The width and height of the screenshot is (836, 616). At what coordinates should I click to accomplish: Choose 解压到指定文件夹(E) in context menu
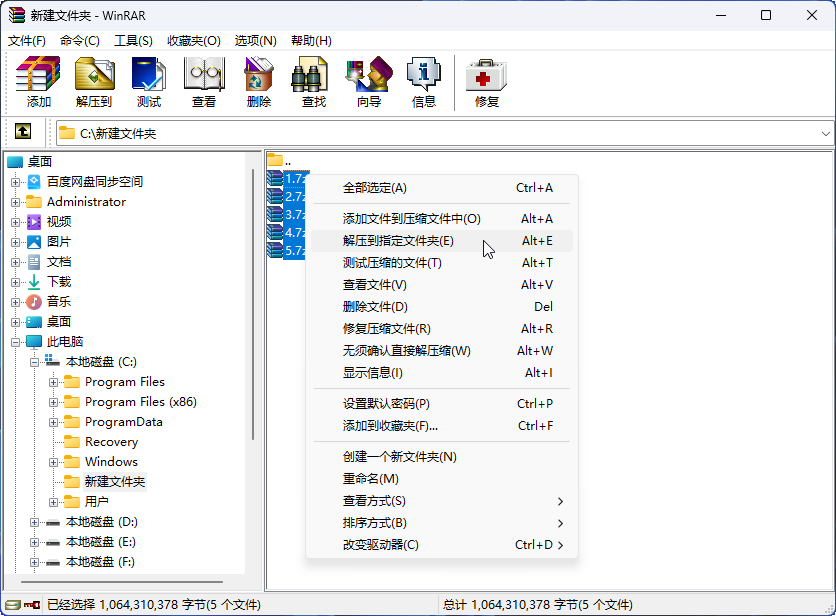coord(441,241)
